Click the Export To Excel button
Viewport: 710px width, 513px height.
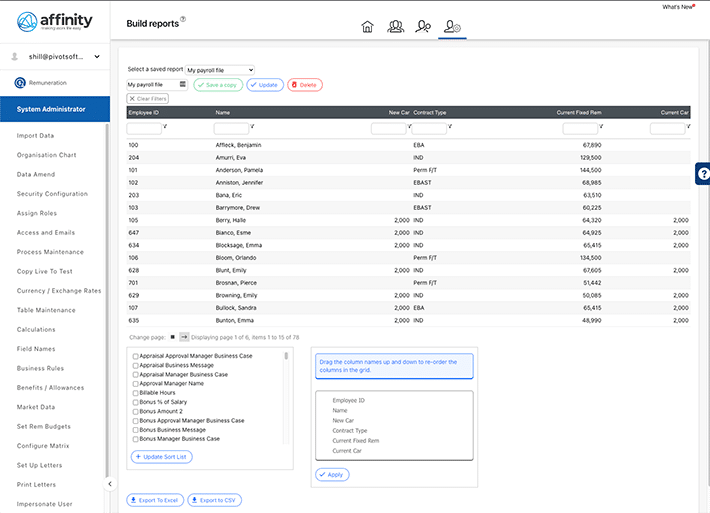click(154, 500)
